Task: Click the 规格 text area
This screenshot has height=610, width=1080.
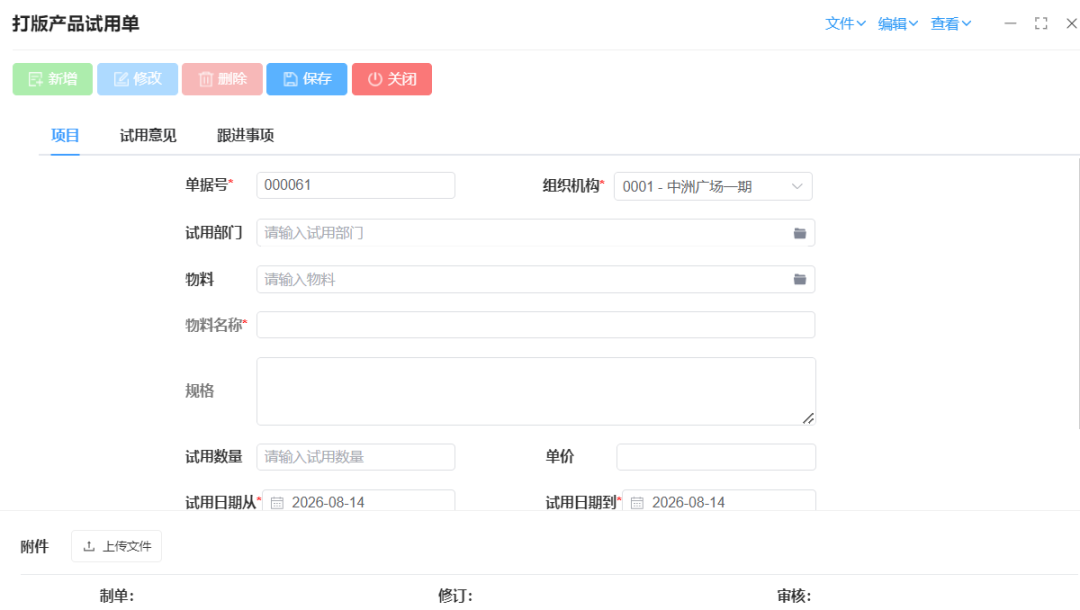Action: [x=536, y=391]
